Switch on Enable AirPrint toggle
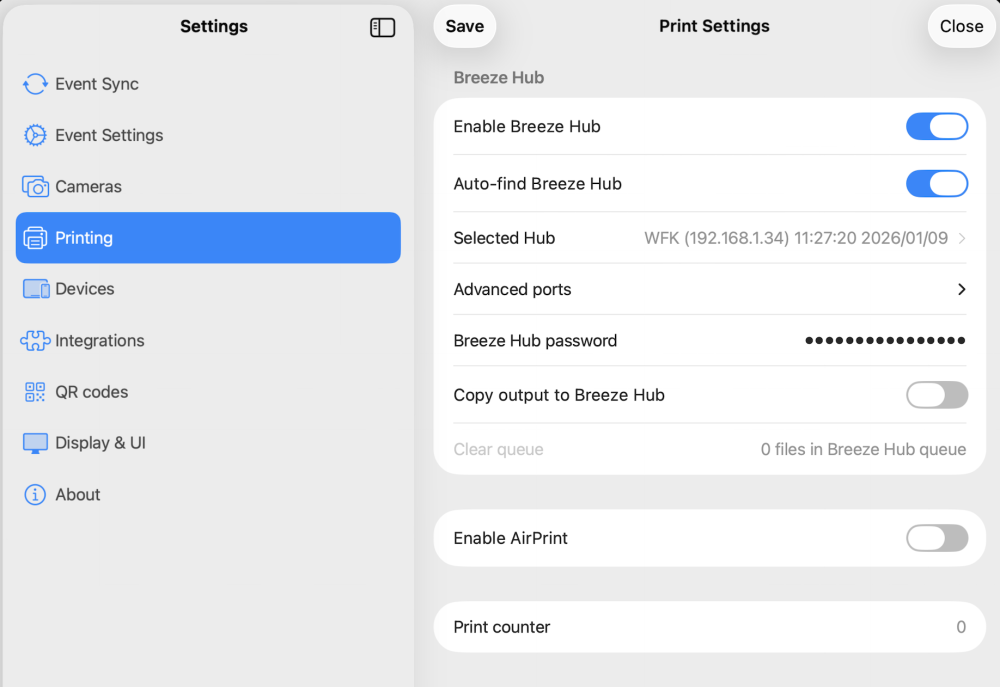Image resolution: width=1000 pixels, height=687 pixels. [936, 538]
